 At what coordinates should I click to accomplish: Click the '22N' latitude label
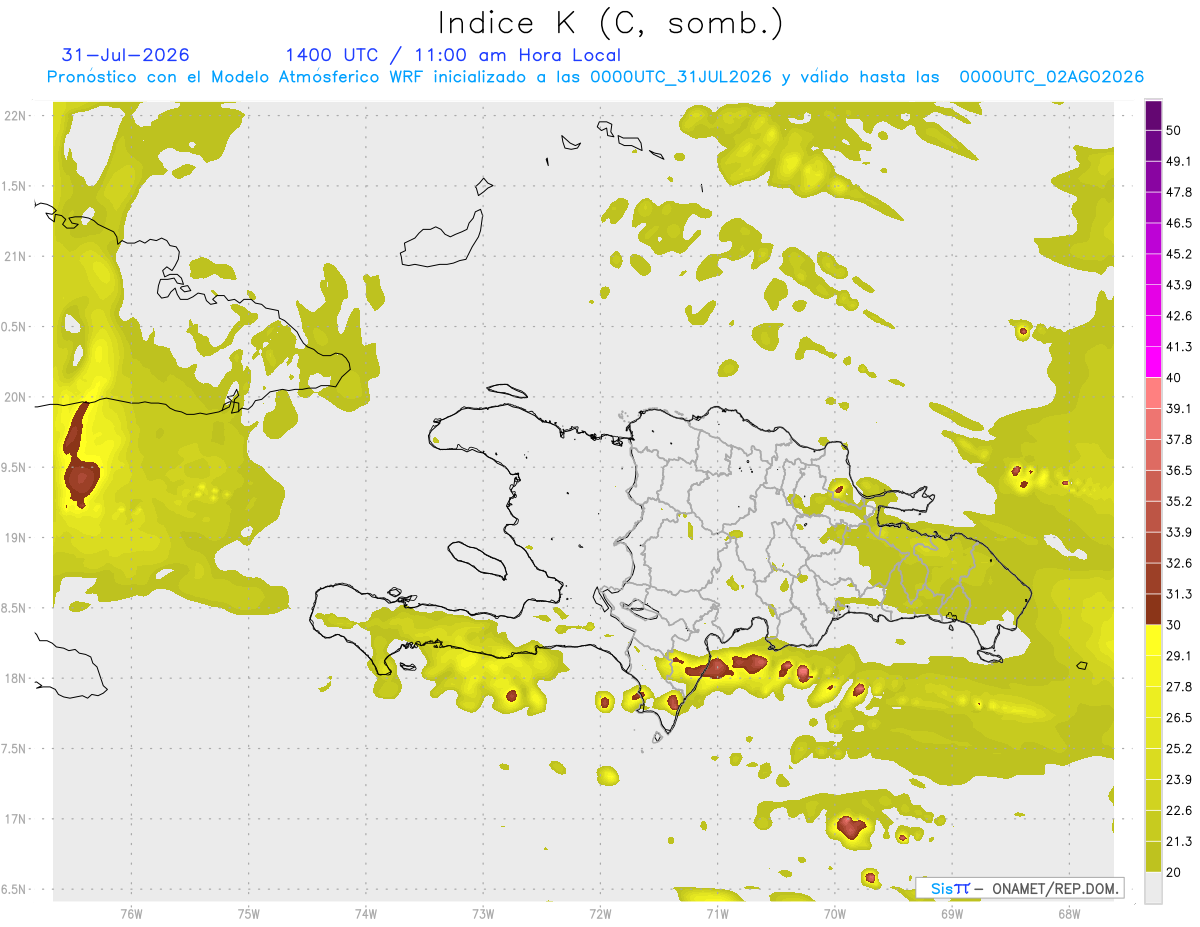point(16,116)
